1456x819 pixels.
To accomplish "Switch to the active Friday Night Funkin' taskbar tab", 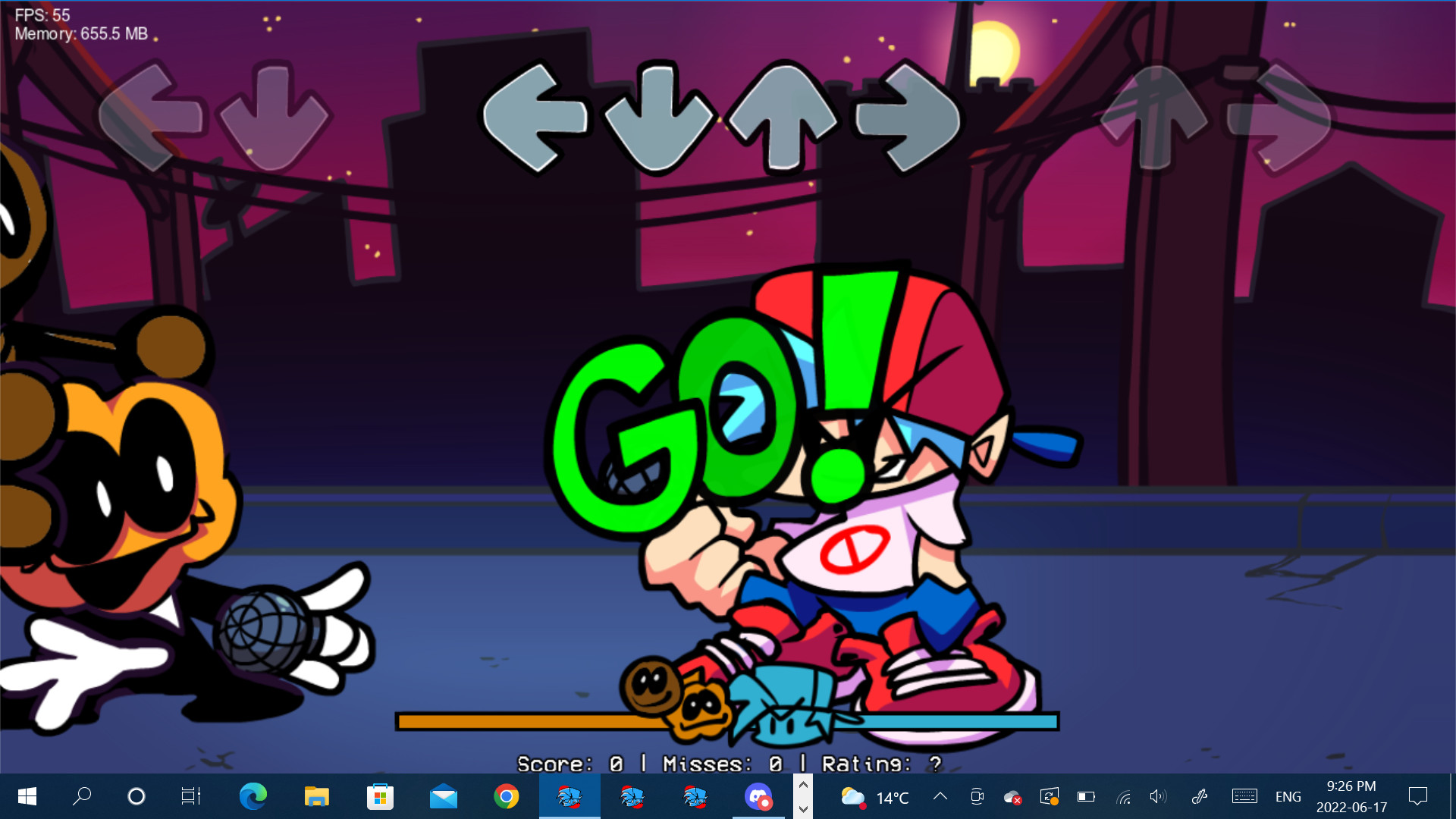I will click(569, 796).
